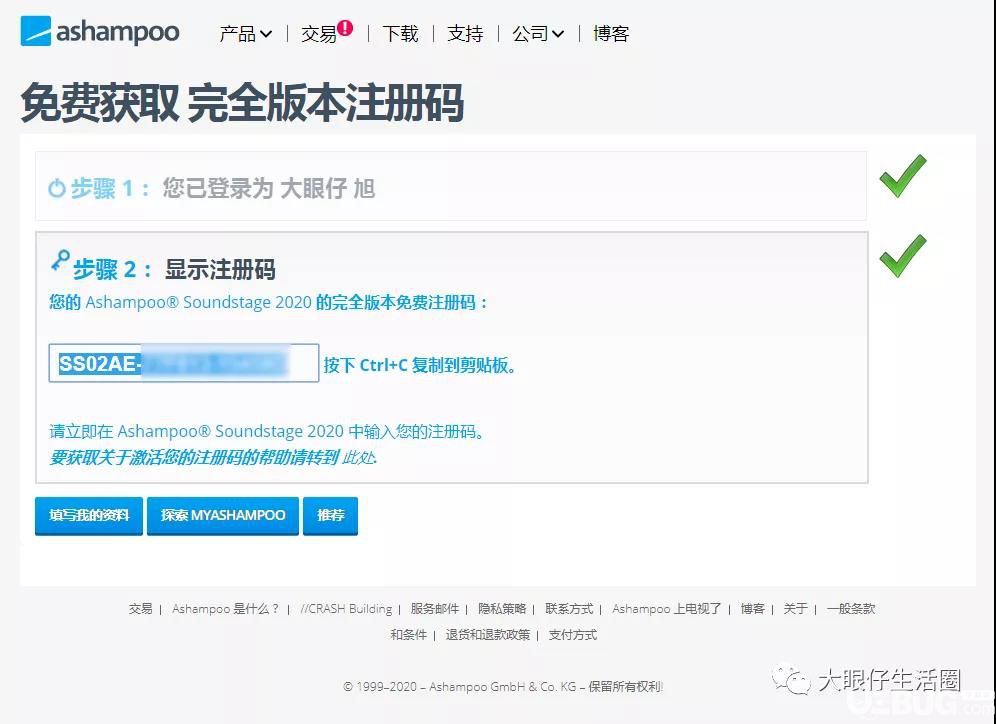
Task: Click the 步骤 2：显示注册码 heading
Action: coord(174,269)
